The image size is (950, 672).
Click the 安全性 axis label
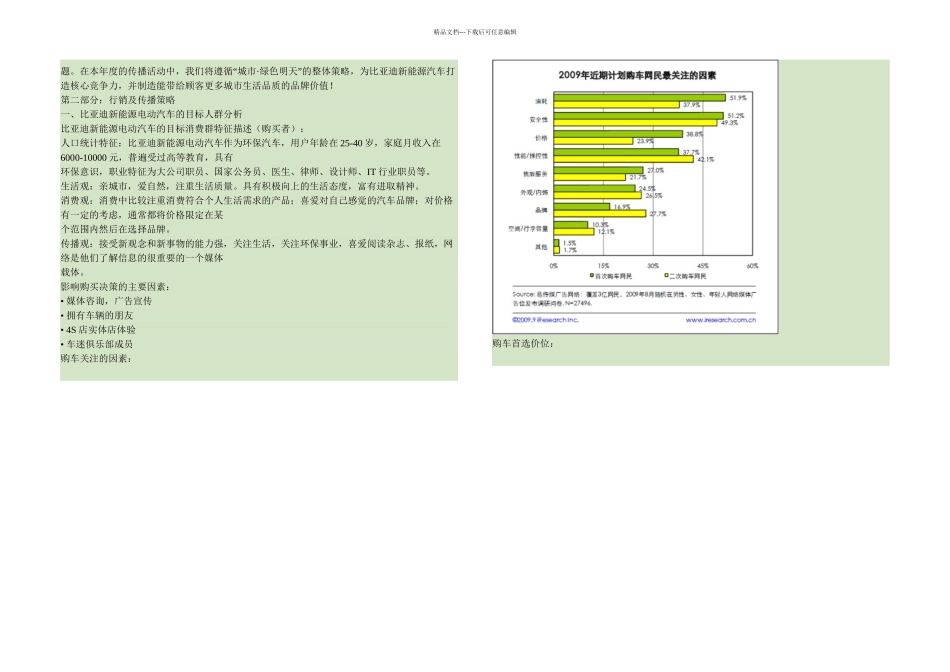point(539,119)
